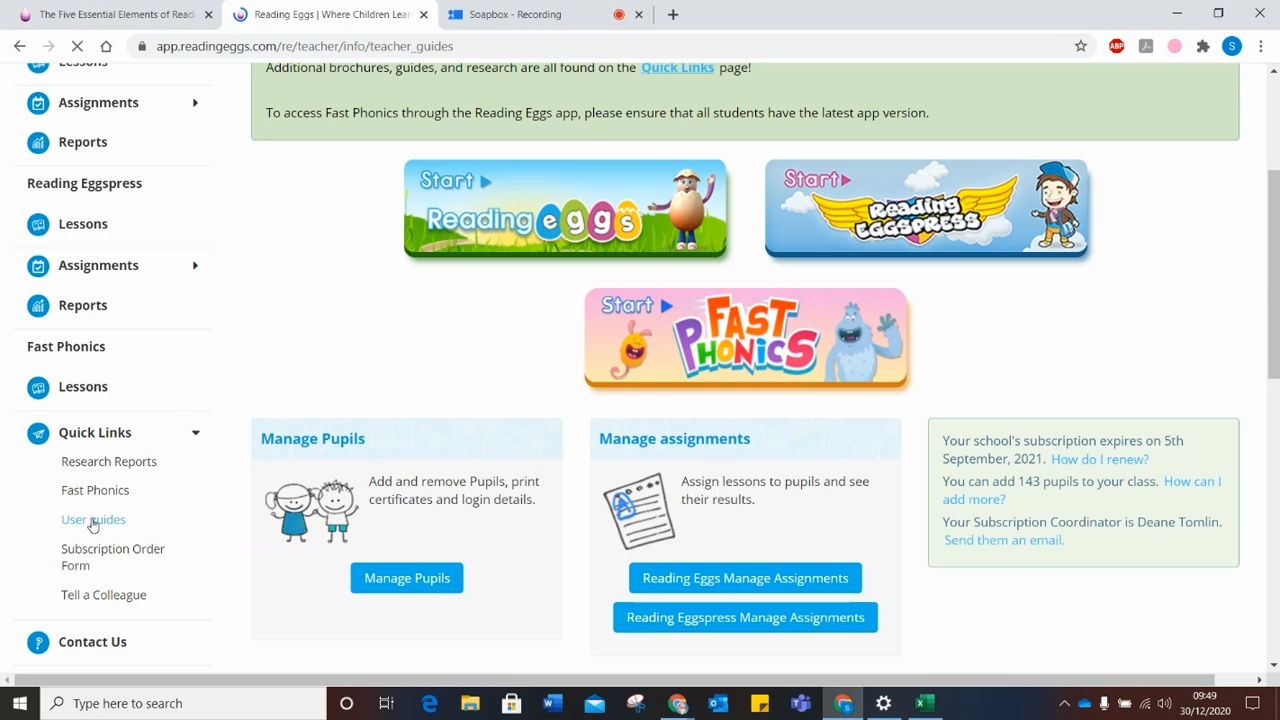
Task: Bookmark this page with the star icon
Action: tap(1081, 46)
